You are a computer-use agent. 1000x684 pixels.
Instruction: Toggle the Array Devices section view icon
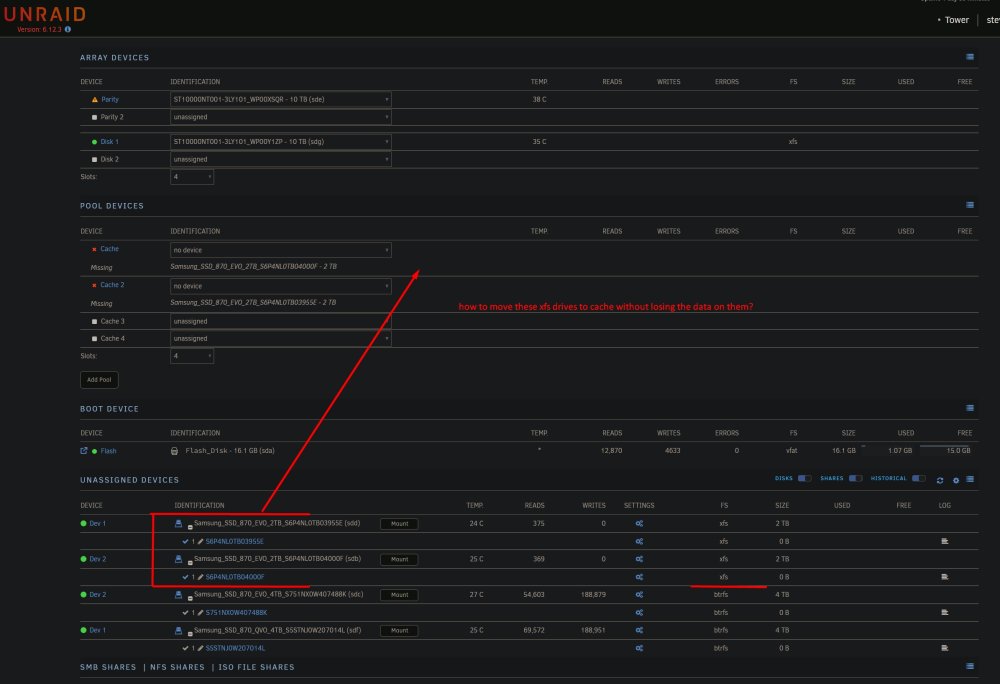tap(969, 57)
